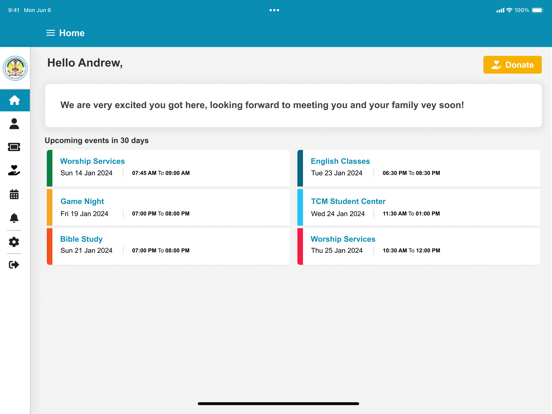This screenshot has height=414, width=552.
Task: Select the date 'Tue 23 Jan 2024'
Action: coord(337,173)
